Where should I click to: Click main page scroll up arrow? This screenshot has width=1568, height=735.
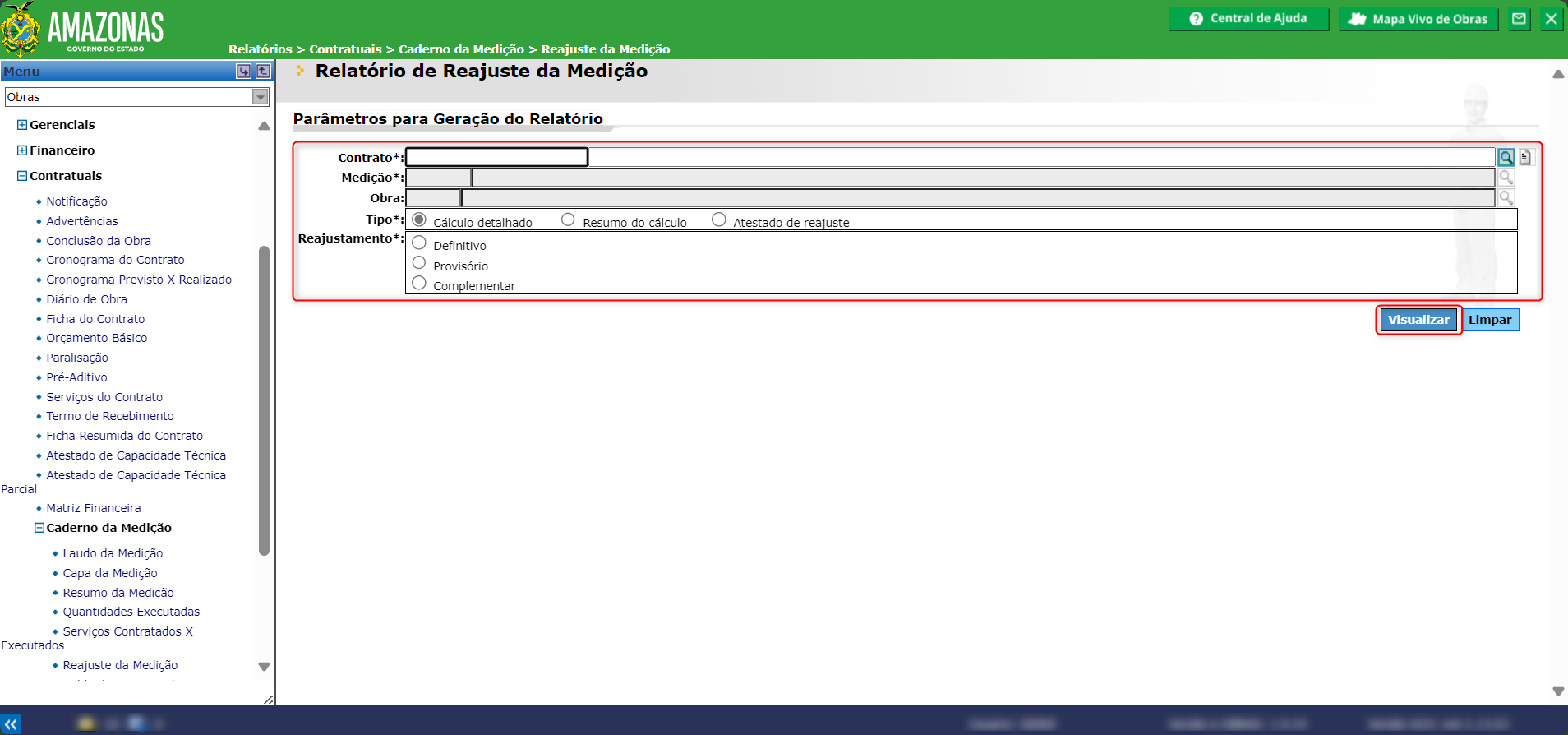pos(1558,74)
